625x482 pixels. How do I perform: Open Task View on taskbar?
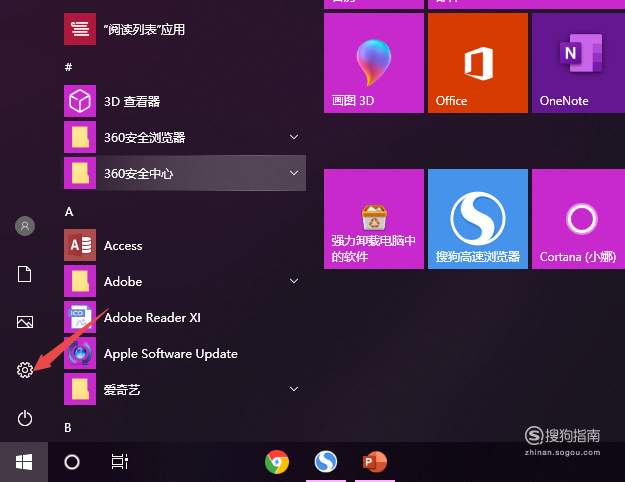[120, 462]
